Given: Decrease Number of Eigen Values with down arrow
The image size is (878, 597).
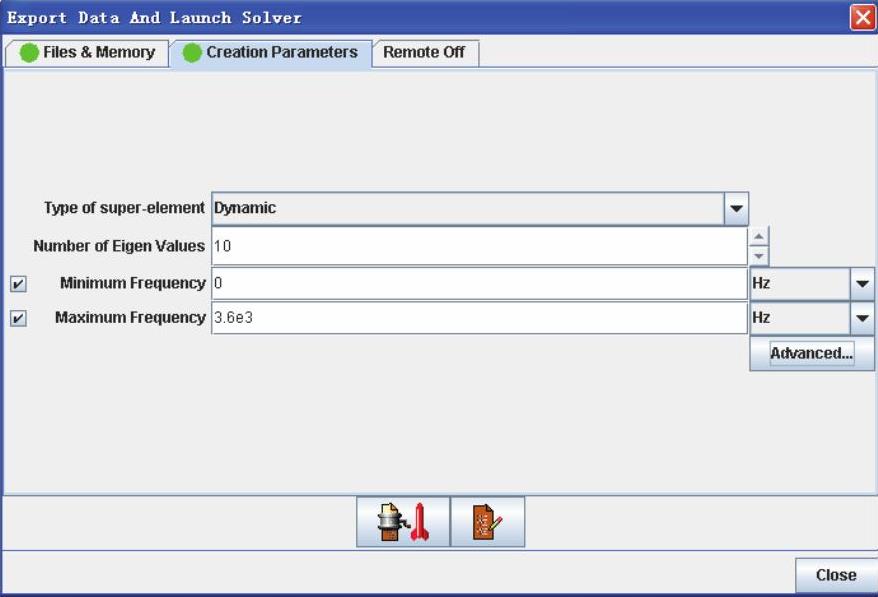Looking at the screenshot, I should tap(759, 255).
